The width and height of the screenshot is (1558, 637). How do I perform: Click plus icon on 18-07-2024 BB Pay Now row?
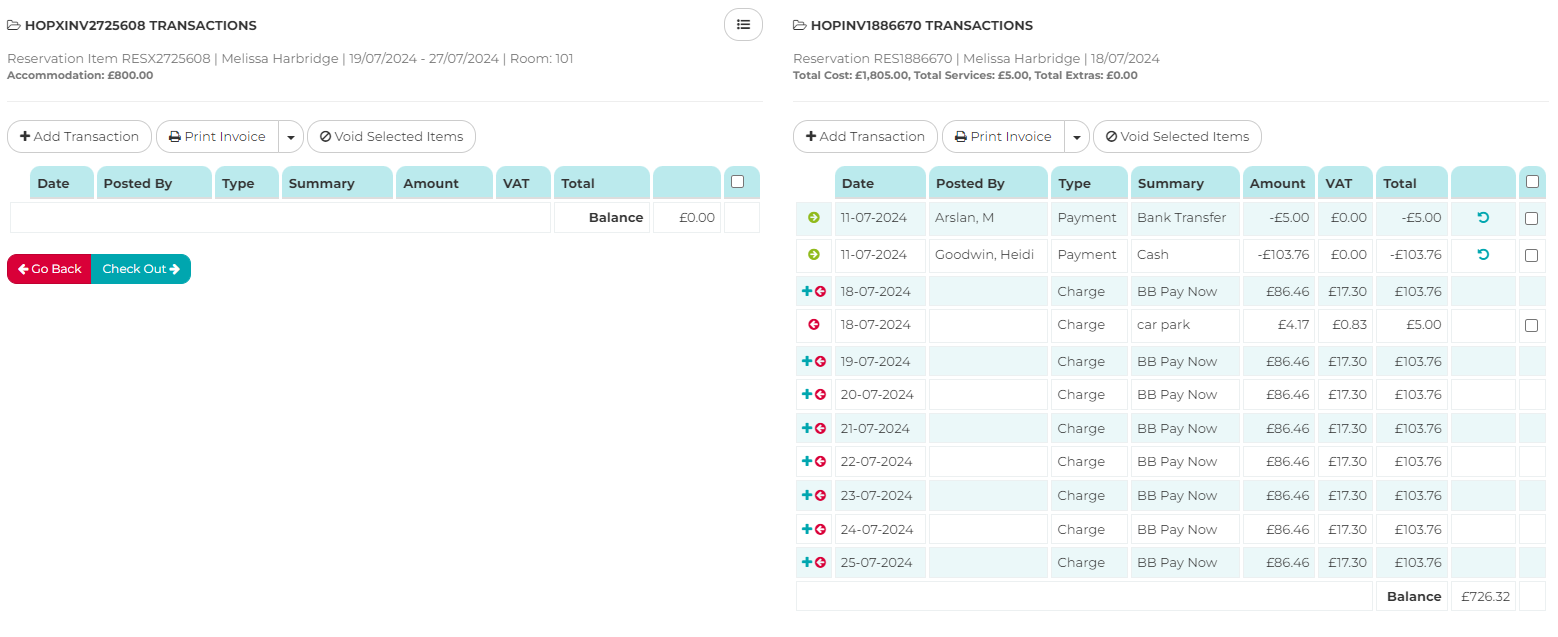tap(807, 291)
